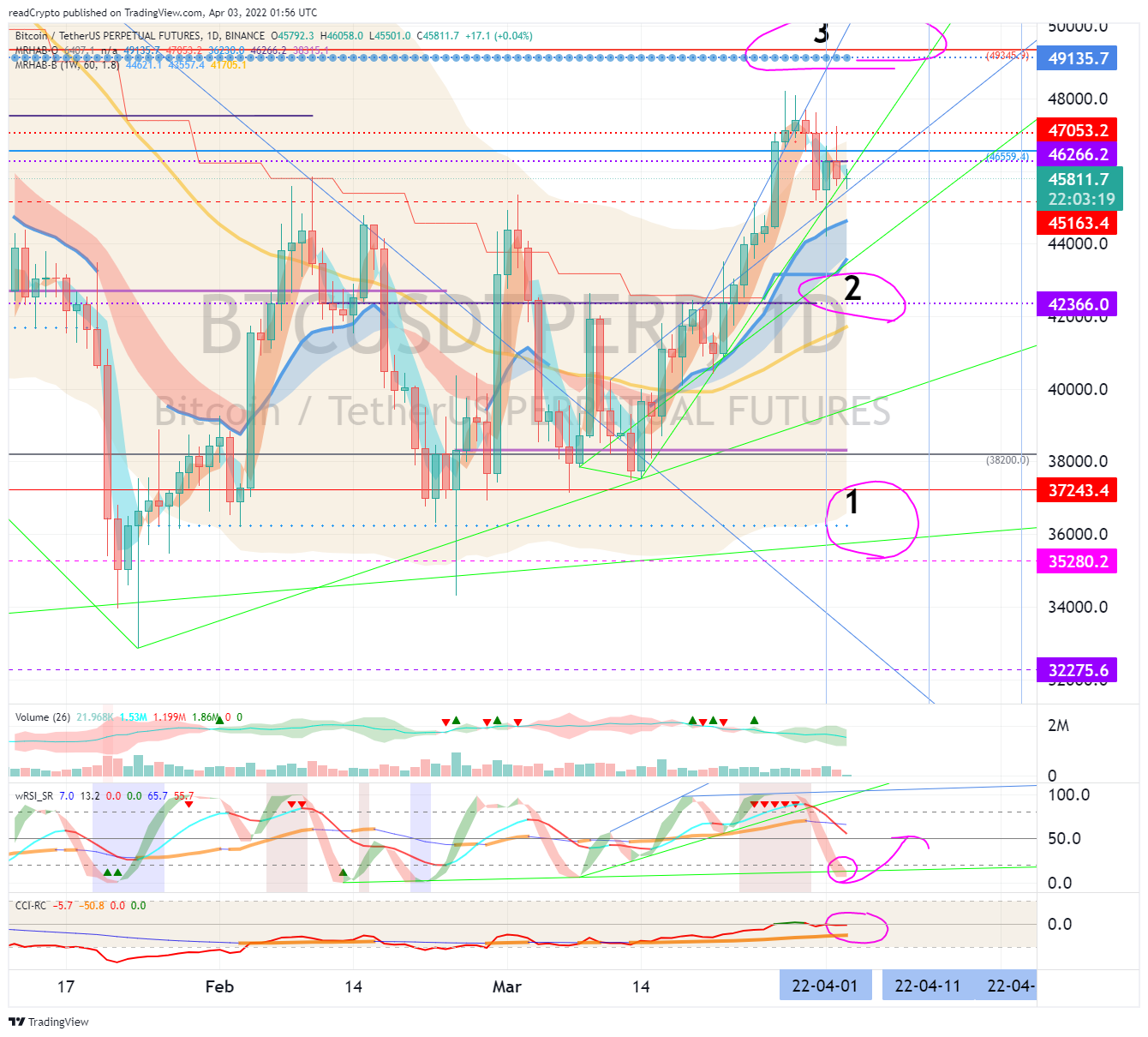Click the Volume (26) indicator legend

tap(43, 717)
